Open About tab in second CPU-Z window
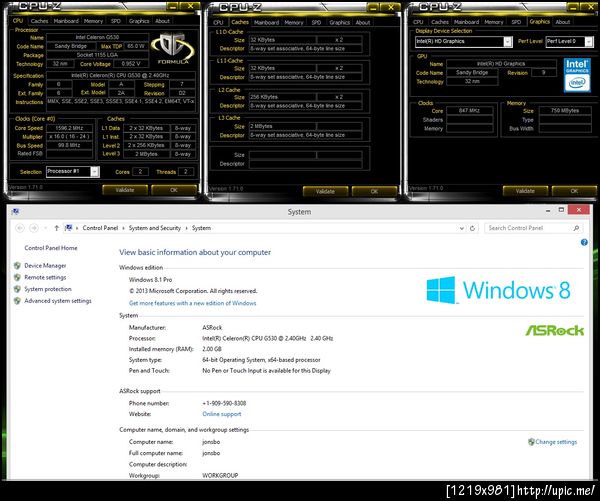This screenshot has width=600, height=501. 362,23
